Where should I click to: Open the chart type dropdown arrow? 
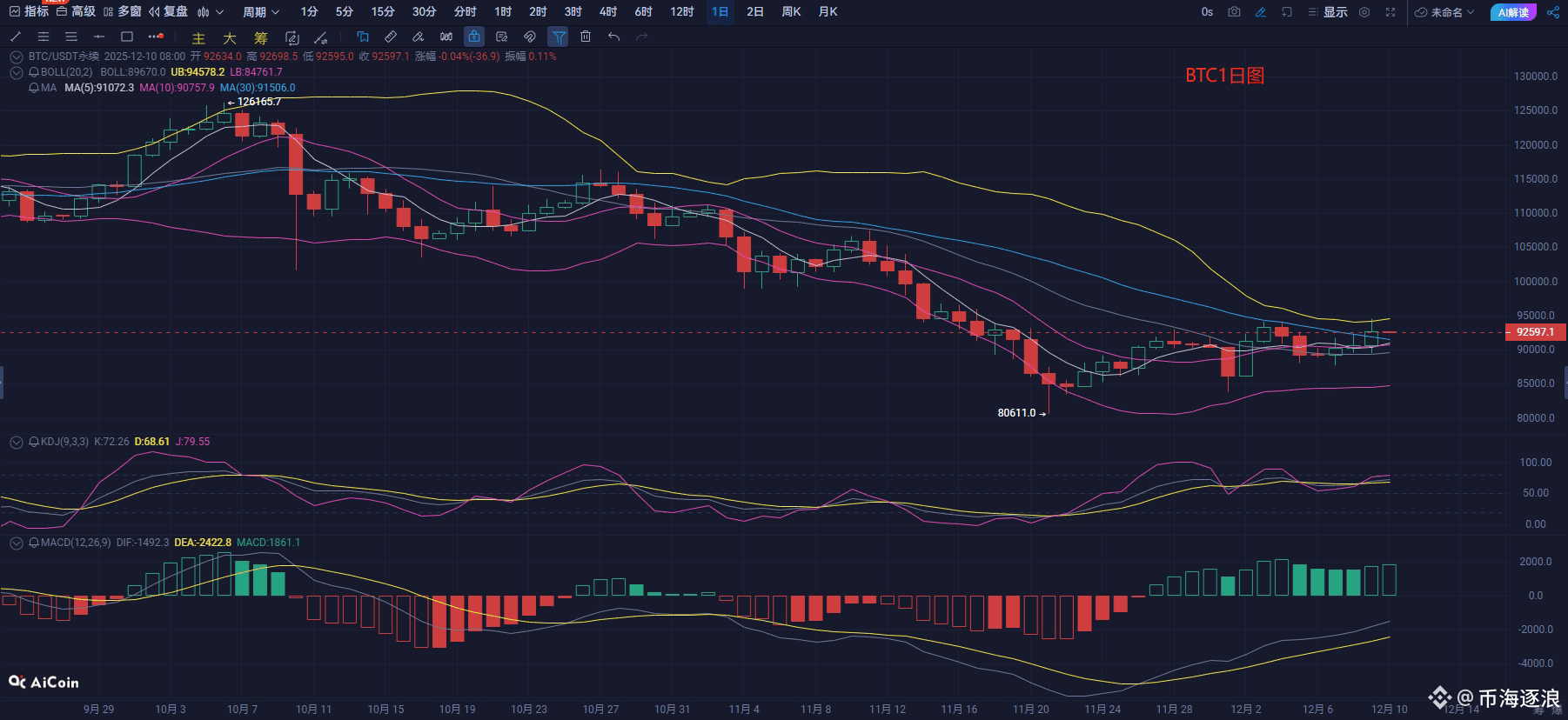point(219,12)
